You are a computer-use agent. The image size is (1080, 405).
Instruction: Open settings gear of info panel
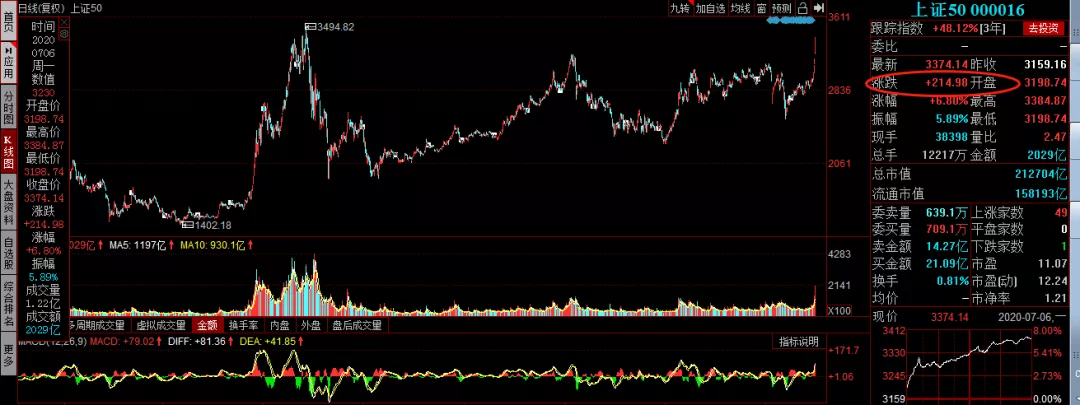(x=64, y=32)
